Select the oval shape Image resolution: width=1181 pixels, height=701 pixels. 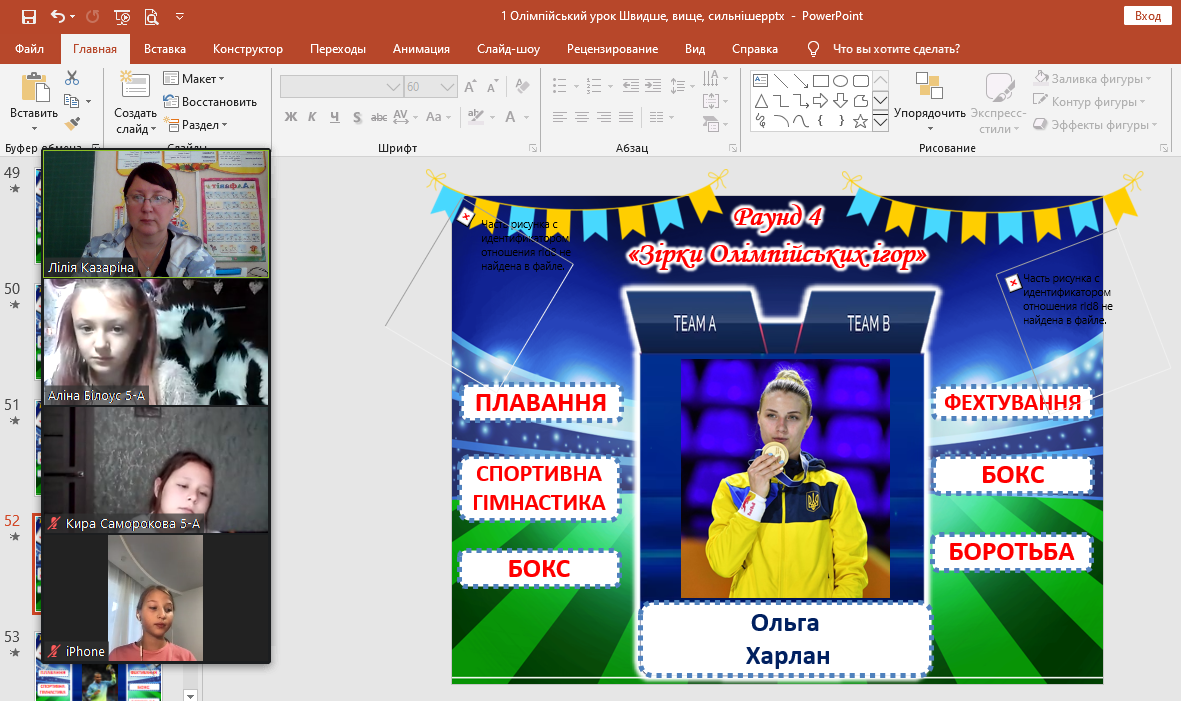pos(841,81)
